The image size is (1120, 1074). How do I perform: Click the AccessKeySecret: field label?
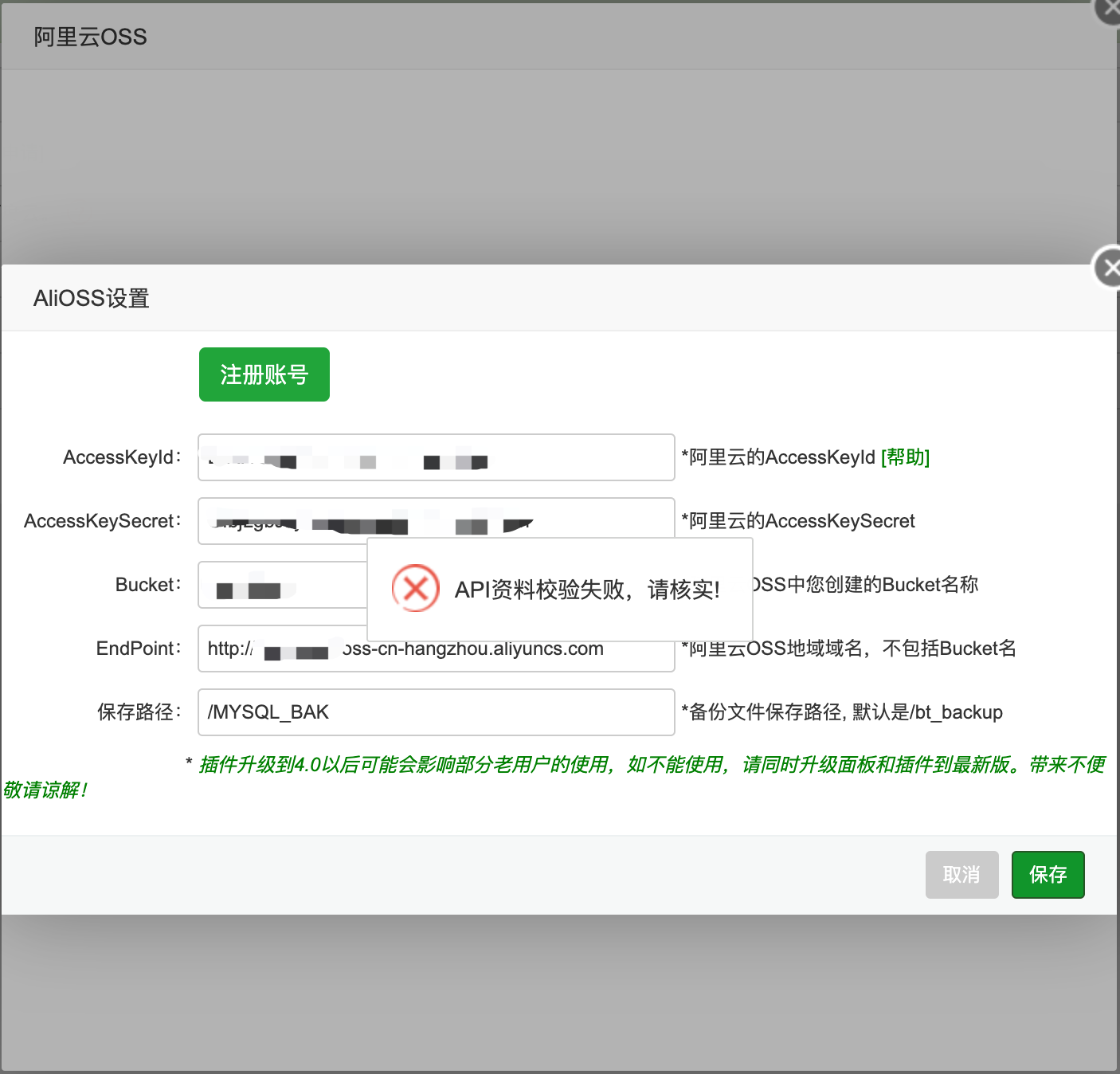[103, 521]
